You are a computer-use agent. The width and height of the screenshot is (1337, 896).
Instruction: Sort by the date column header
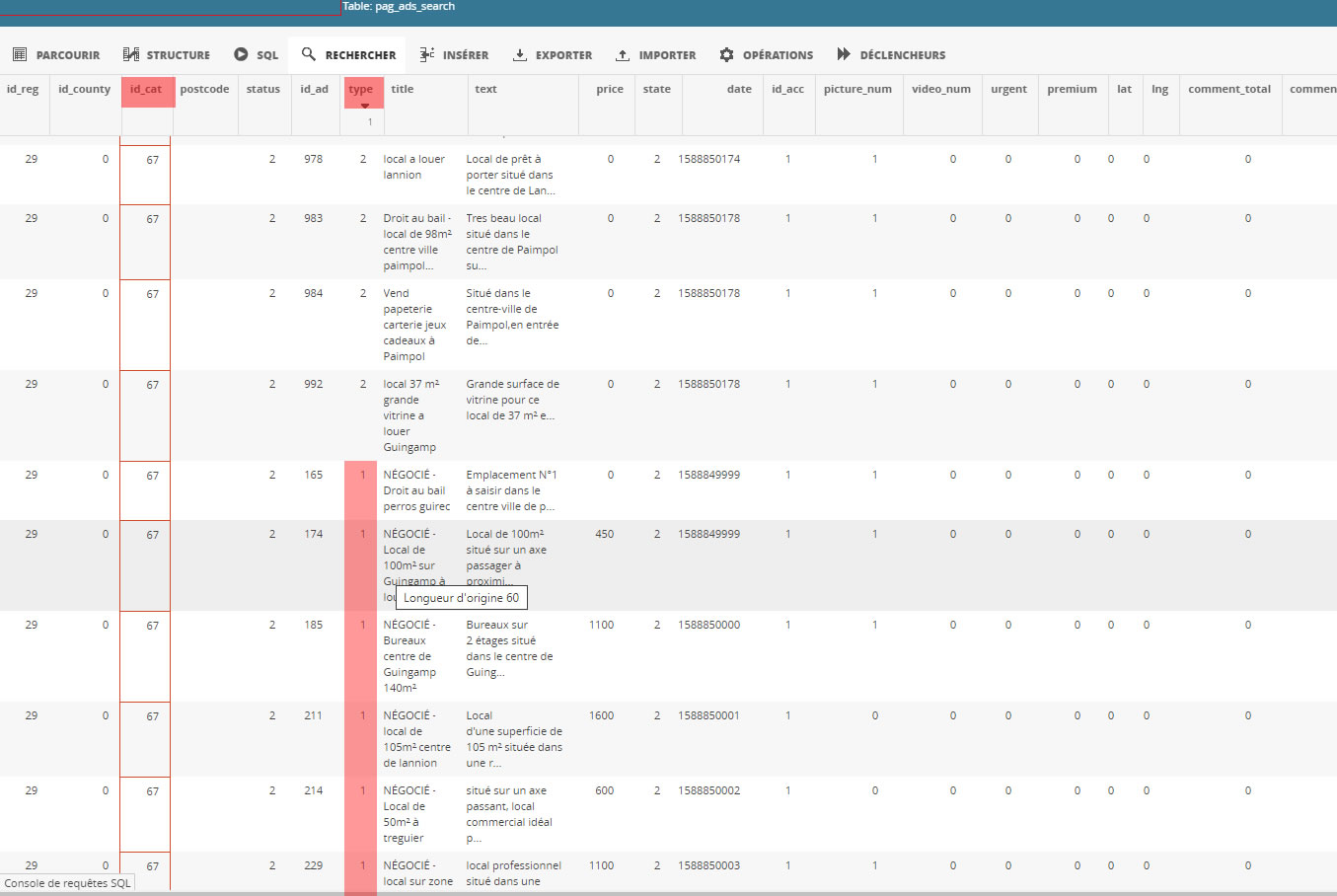739,89
